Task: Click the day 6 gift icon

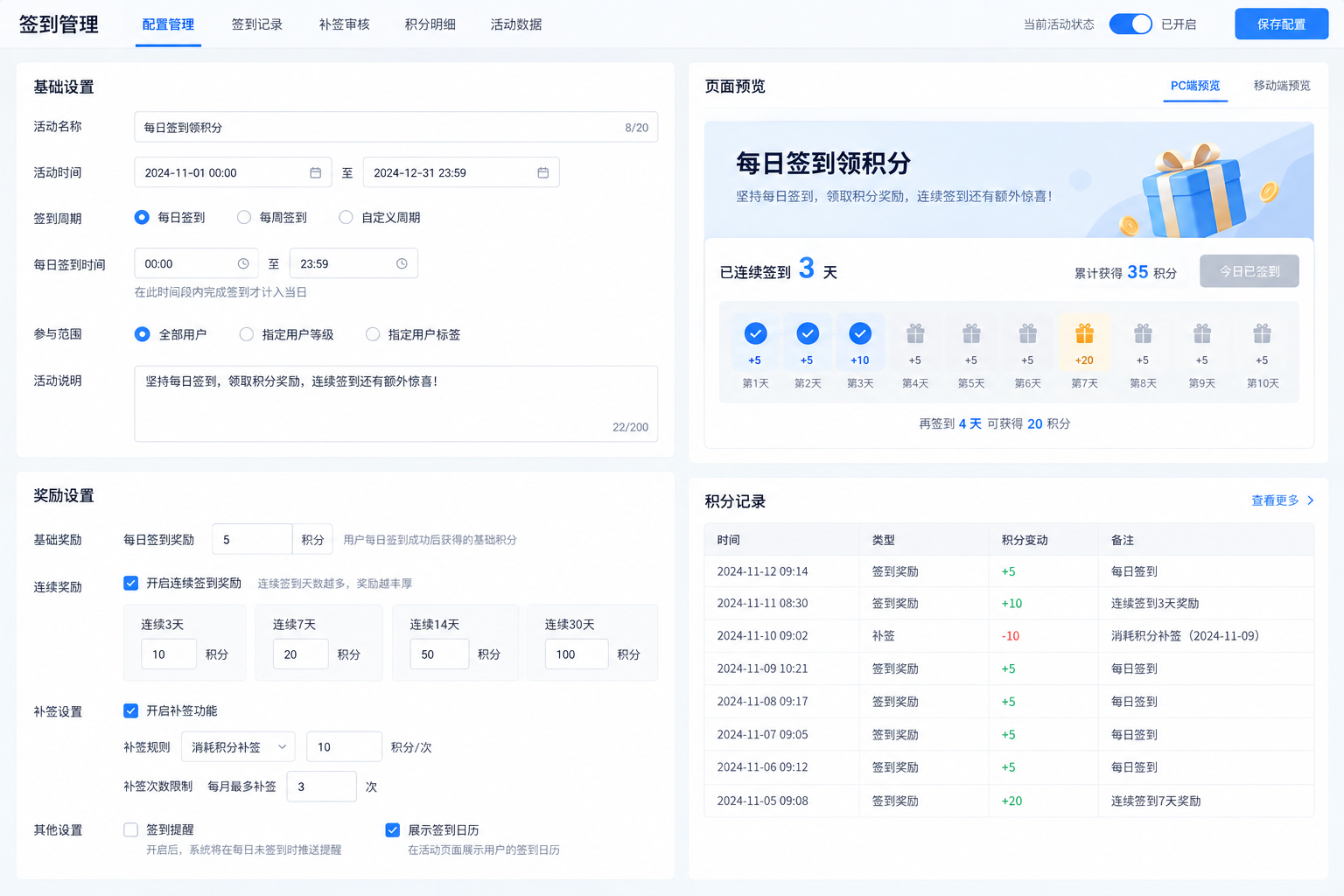Action: point(1028,333)
